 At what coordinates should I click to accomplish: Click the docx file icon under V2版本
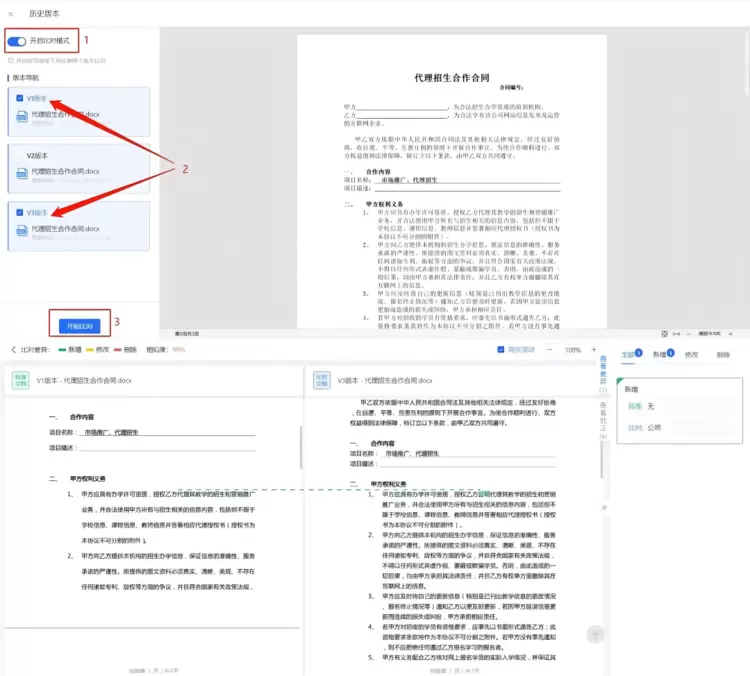(22, 172)
